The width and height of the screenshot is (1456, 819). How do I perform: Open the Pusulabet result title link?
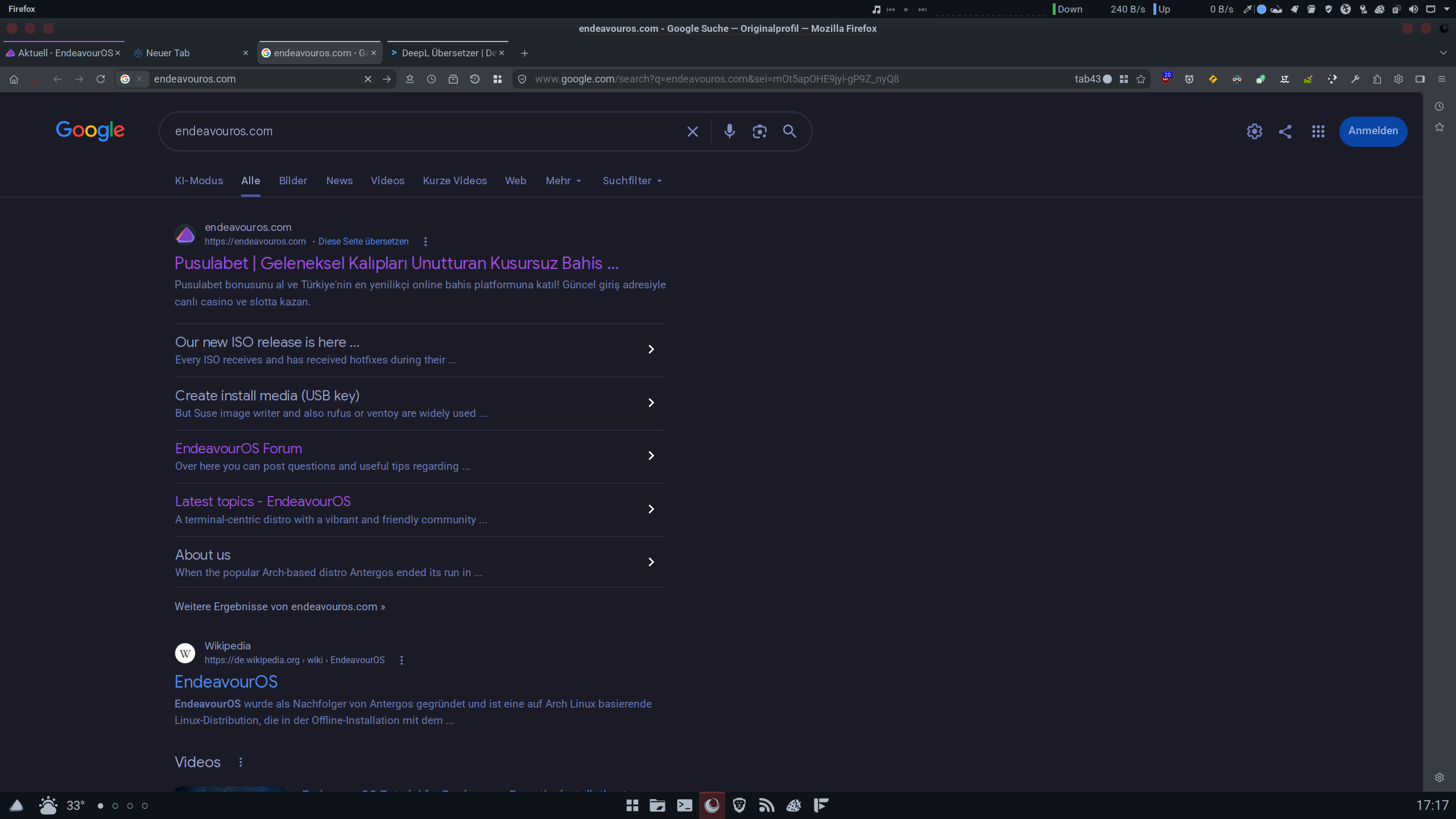tap(396, 263)
